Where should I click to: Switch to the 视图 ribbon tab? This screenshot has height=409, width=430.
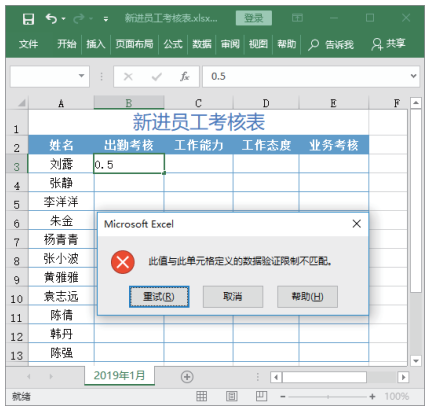pos(258,44)
